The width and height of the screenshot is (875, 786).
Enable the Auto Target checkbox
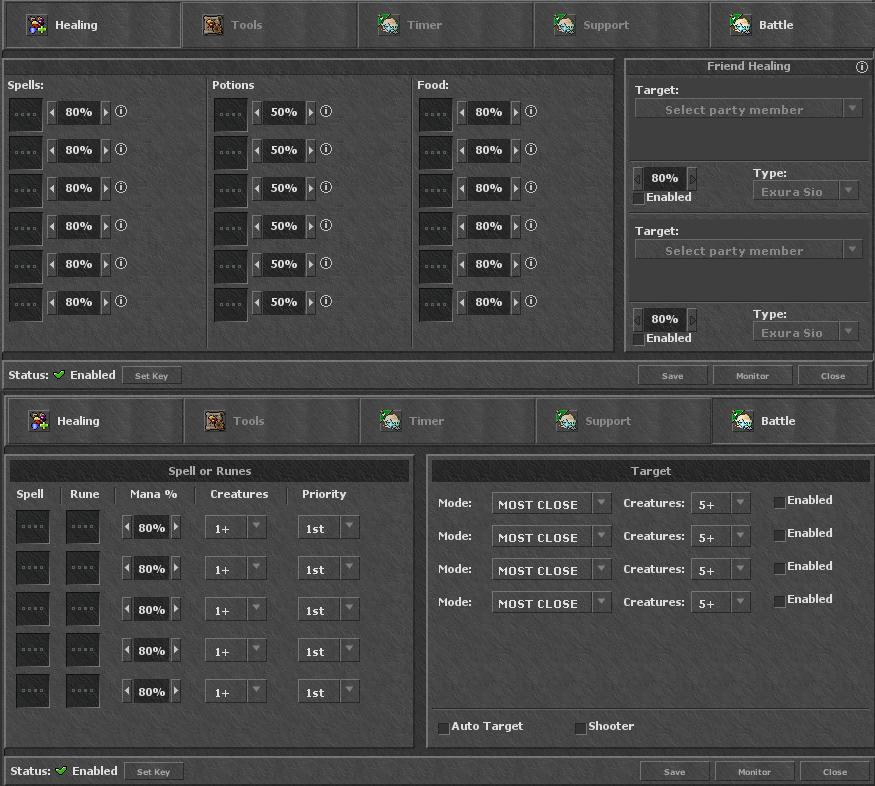tap(444, 728)
